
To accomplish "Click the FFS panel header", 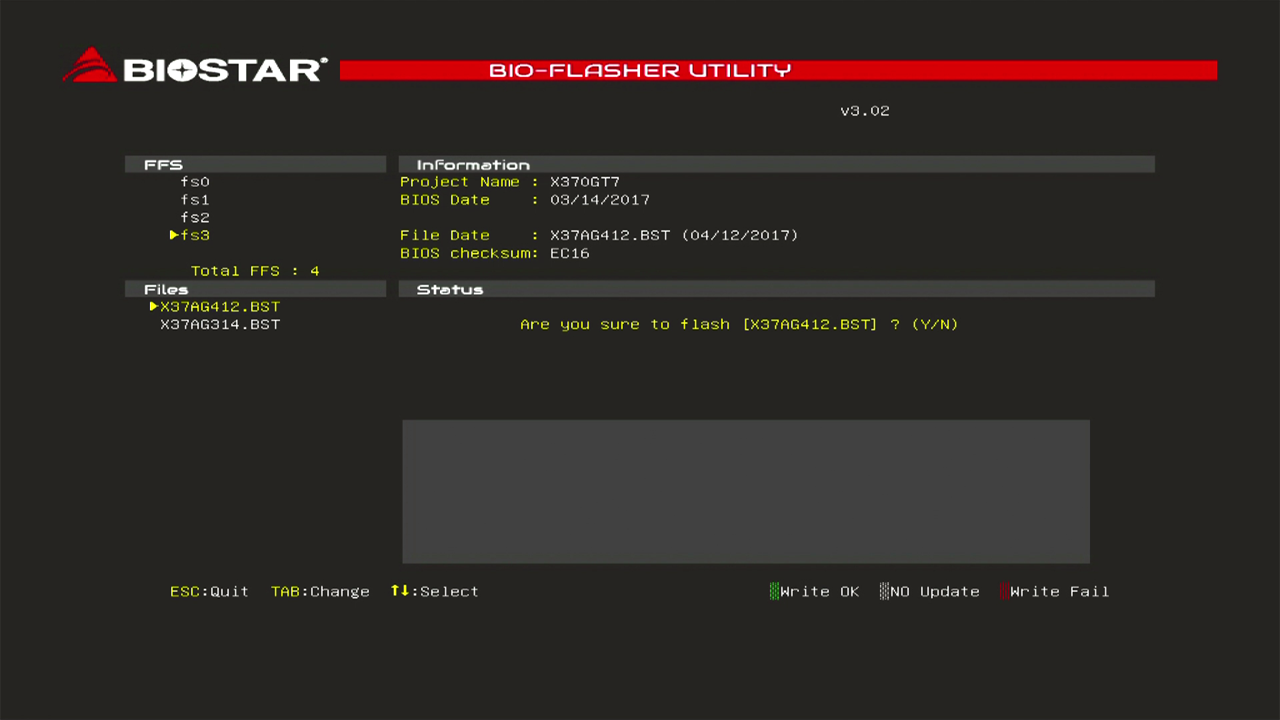I will [x=255, y=164].
